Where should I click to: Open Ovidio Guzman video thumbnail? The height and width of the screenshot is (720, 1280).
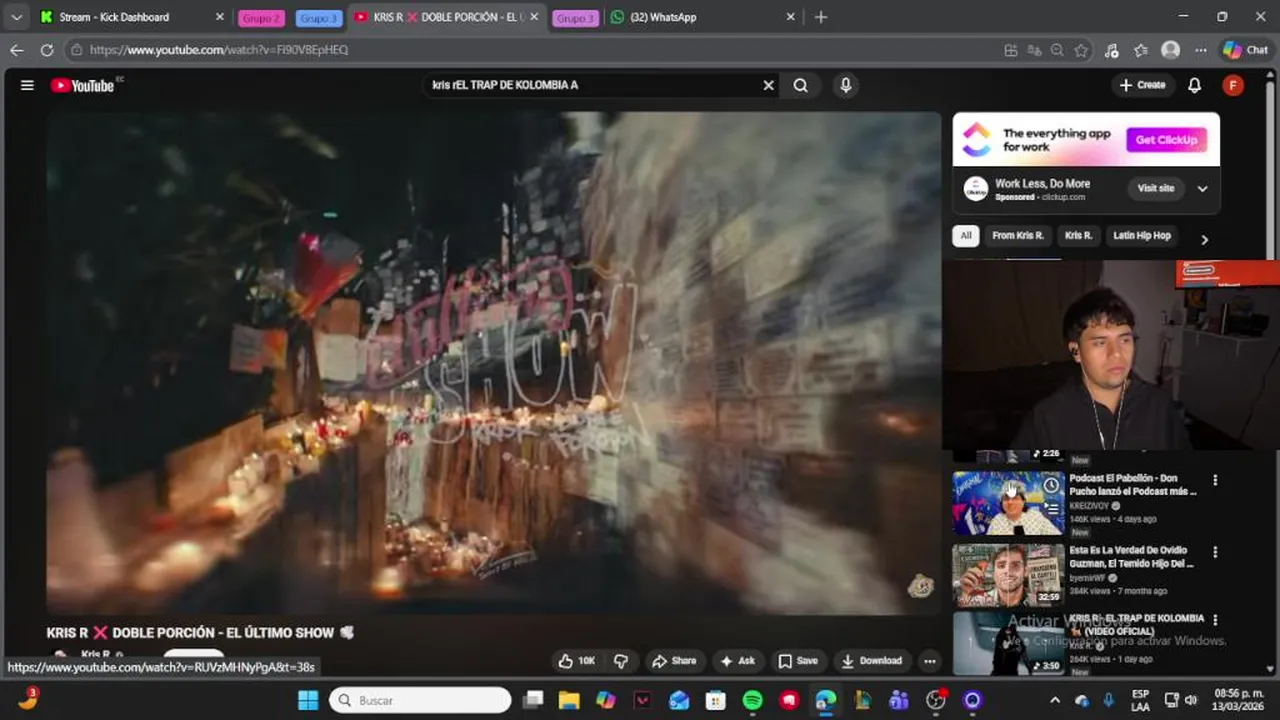coord(1008,575)
